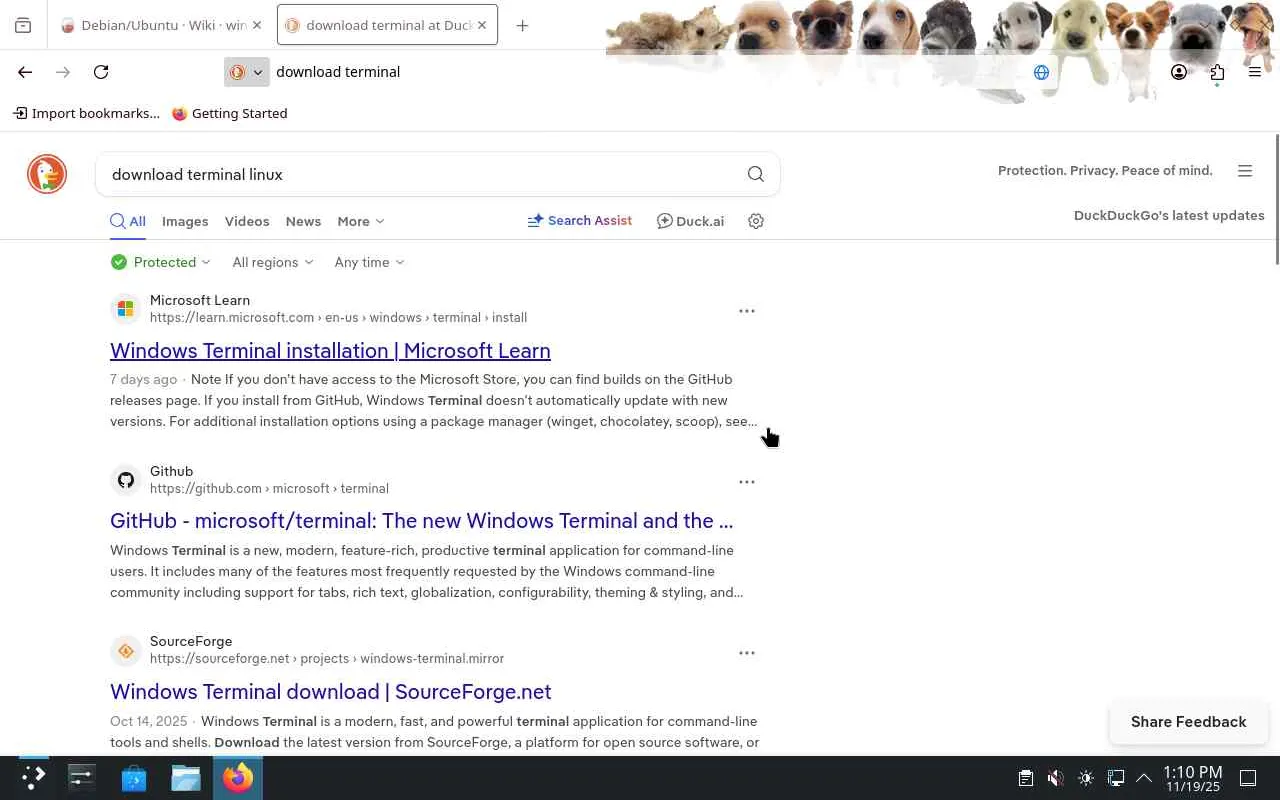Open more options for Github result
Image resolution: width=1280 pixels, height=800 pixels.
[x=747, y=482]
